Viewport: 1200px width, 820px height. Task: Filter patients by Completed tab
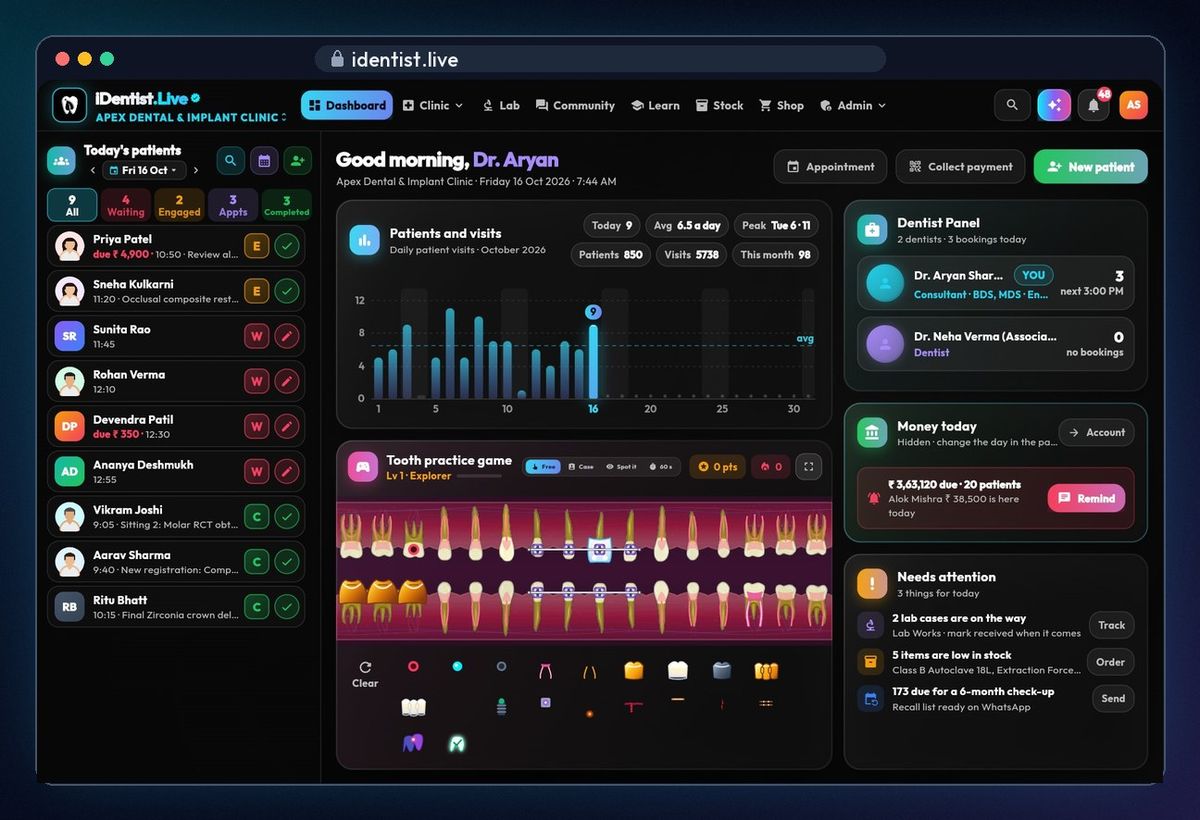pyautogui.click(x=287, y=205)
